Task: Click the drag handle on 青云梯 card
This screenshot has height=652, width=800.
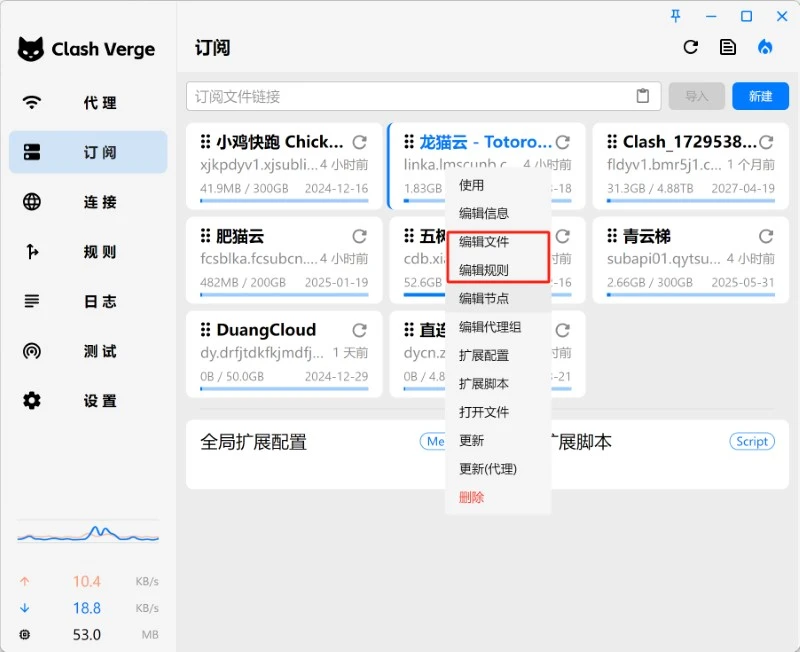Action: [x=612, y=236]
